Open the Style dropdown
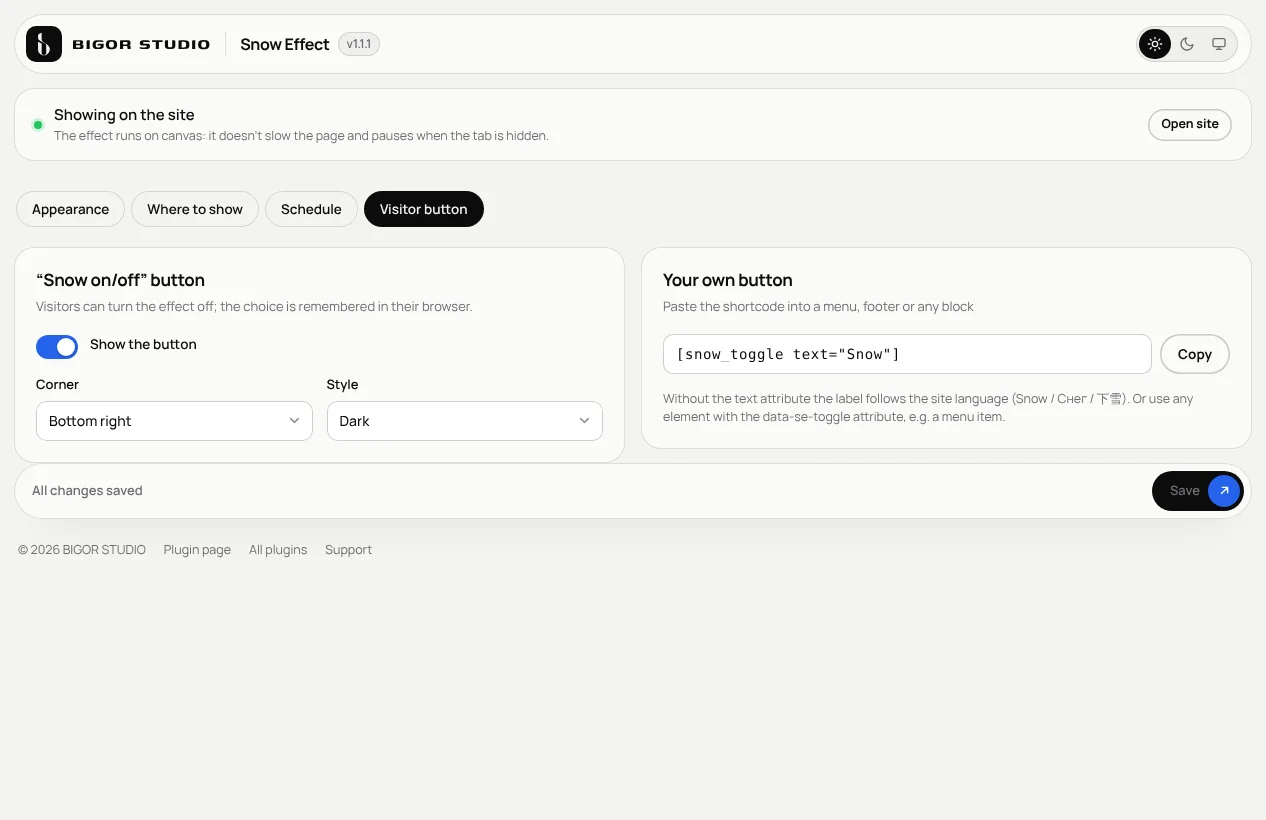The image size is (1266, 820). pos(465,421)
